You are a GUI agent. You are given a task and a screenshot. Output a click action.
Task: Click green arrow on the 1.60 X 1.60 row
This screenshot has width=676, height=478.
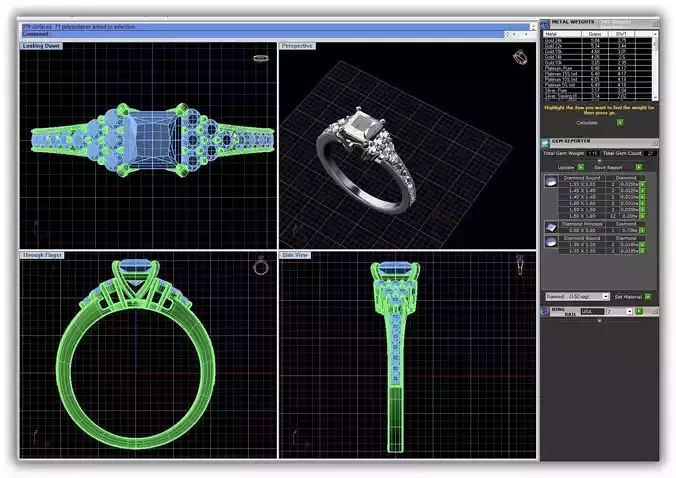[x=642, y=203]
